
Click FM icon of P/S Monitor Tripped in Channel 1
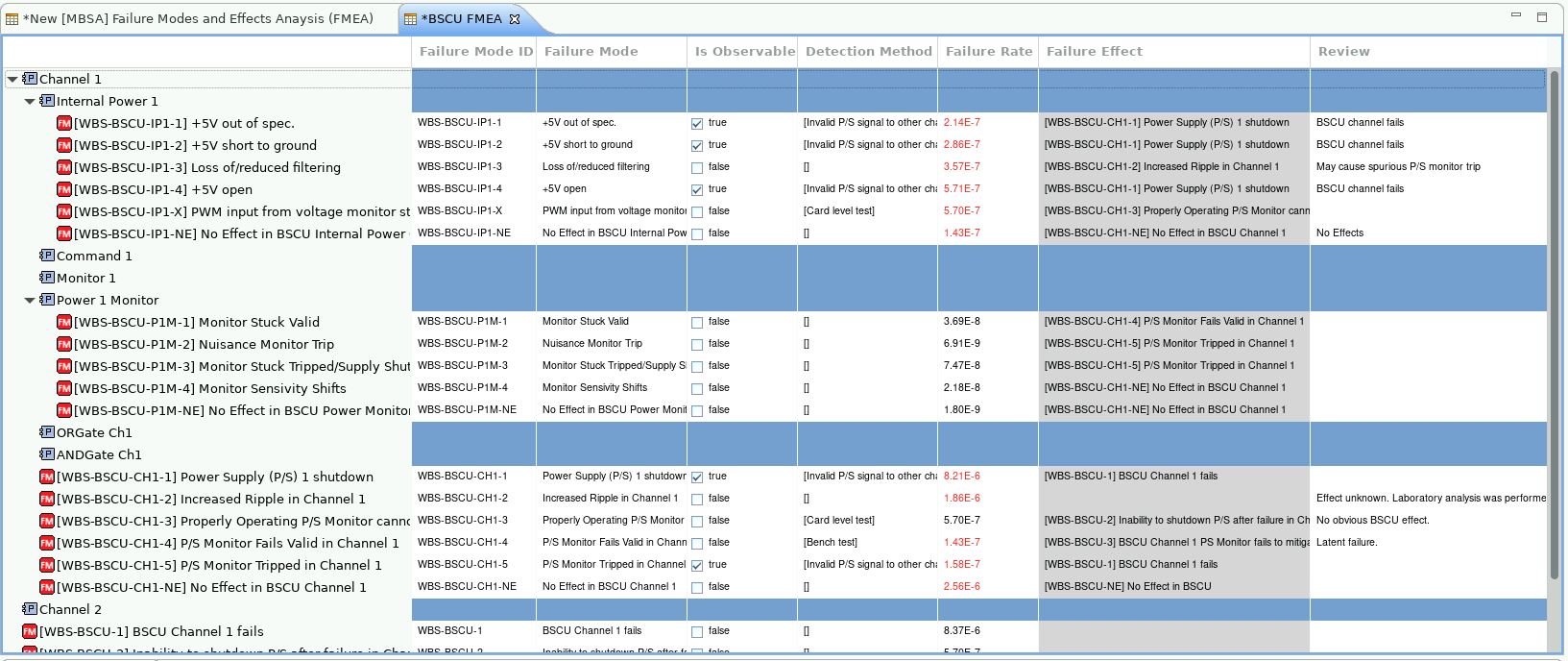47,565
